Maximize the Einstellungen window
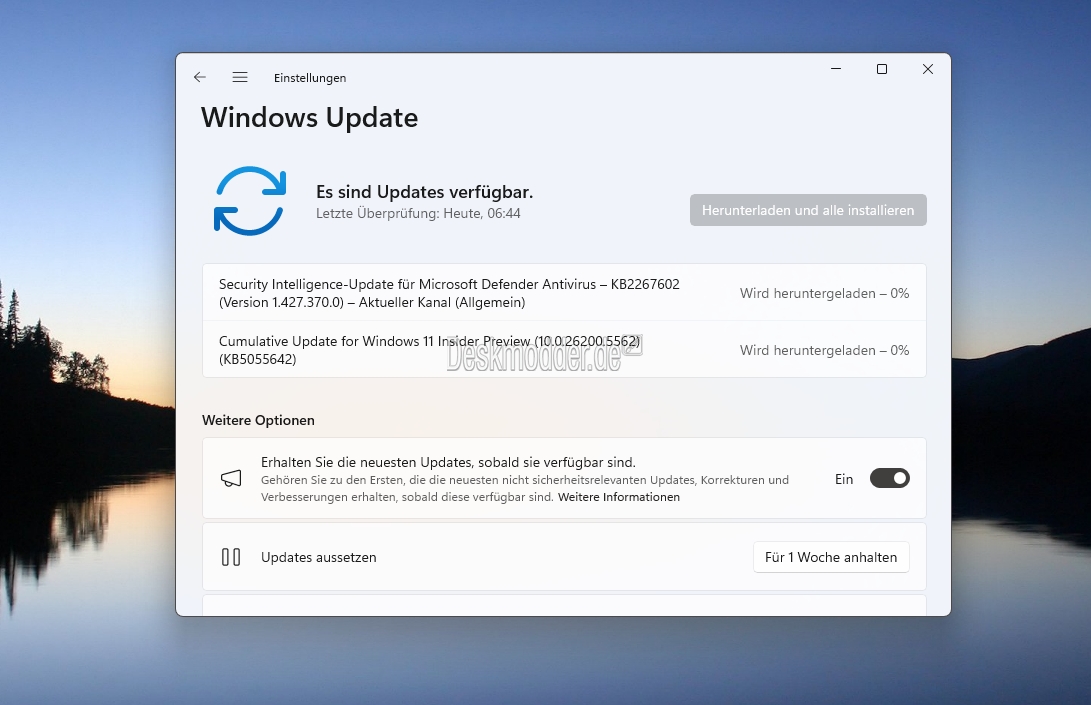 882,69
